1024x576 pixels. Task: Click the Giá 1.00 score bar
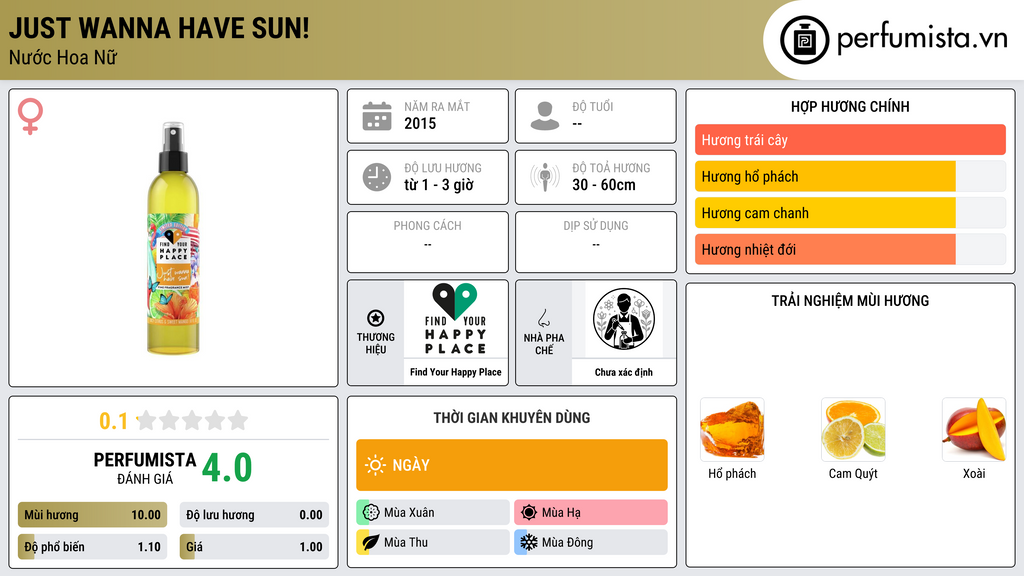(254, 547)
